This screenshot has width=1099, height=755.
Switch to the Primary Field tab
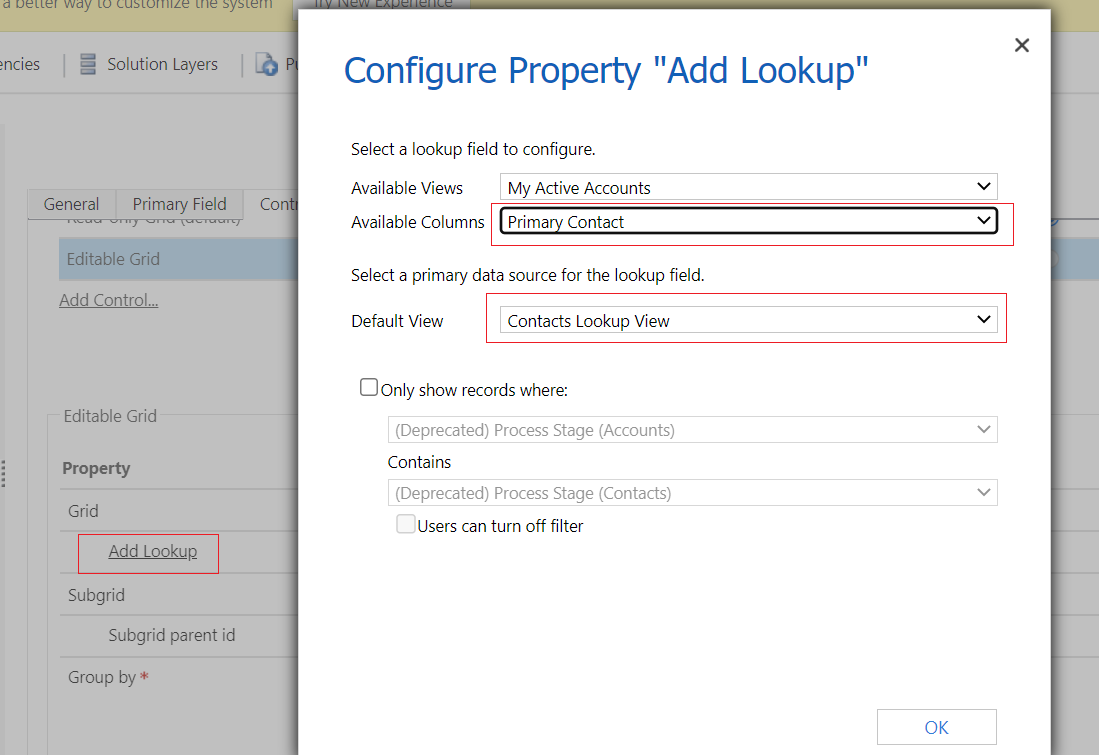pyautogui.click(x=179, y=204)
